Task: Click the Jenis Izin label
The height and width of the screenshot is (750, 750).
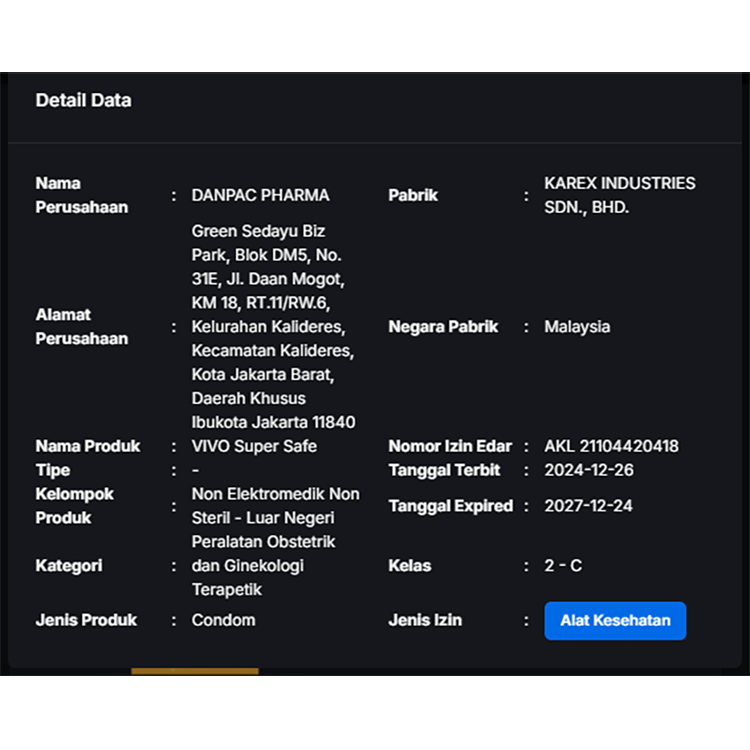Action: [x=425, y=620]
